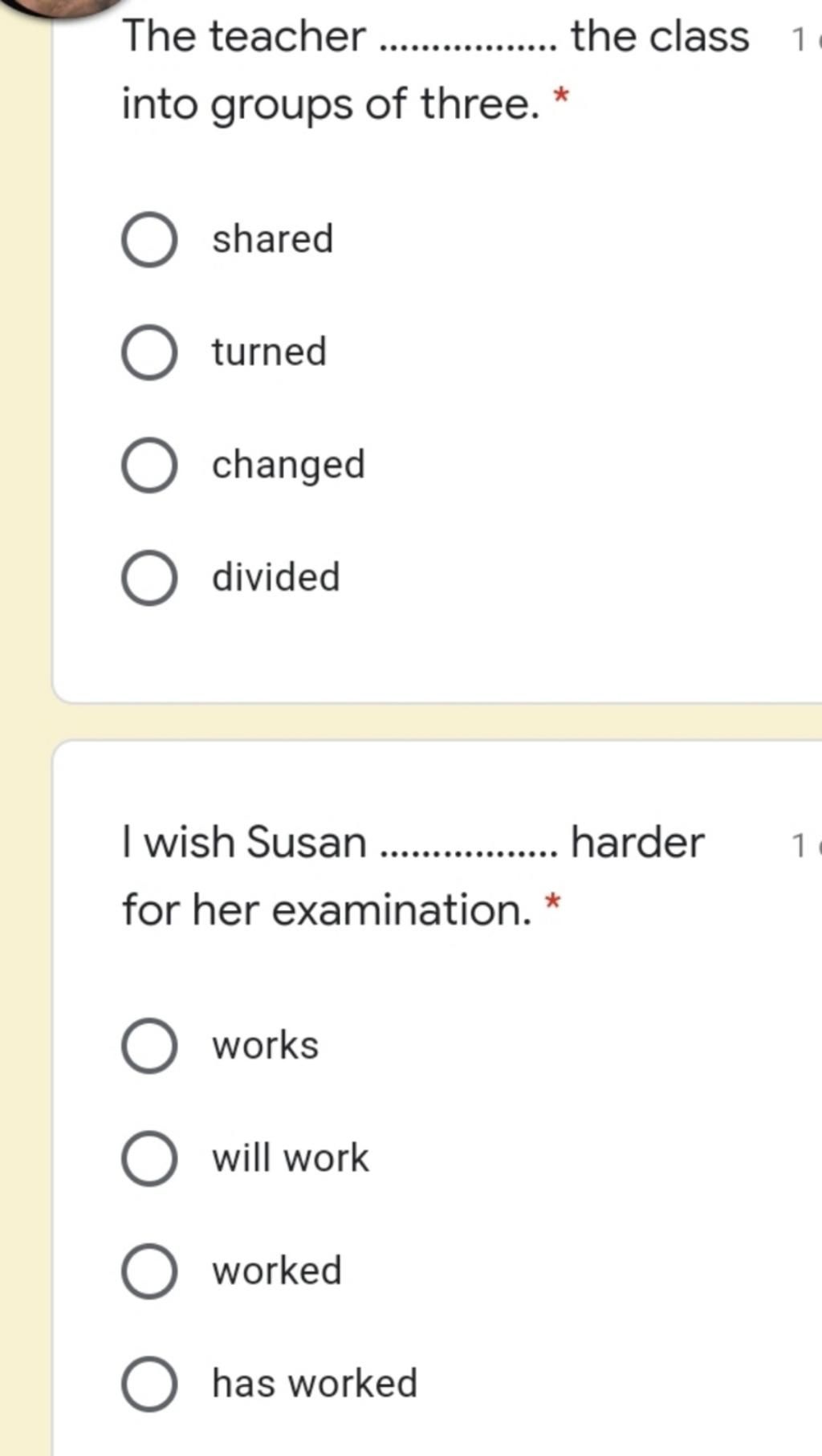This screenshot has height=1456, width=822.
Task: Open the profile picture at top-left corner
Action: pos(63,6)
